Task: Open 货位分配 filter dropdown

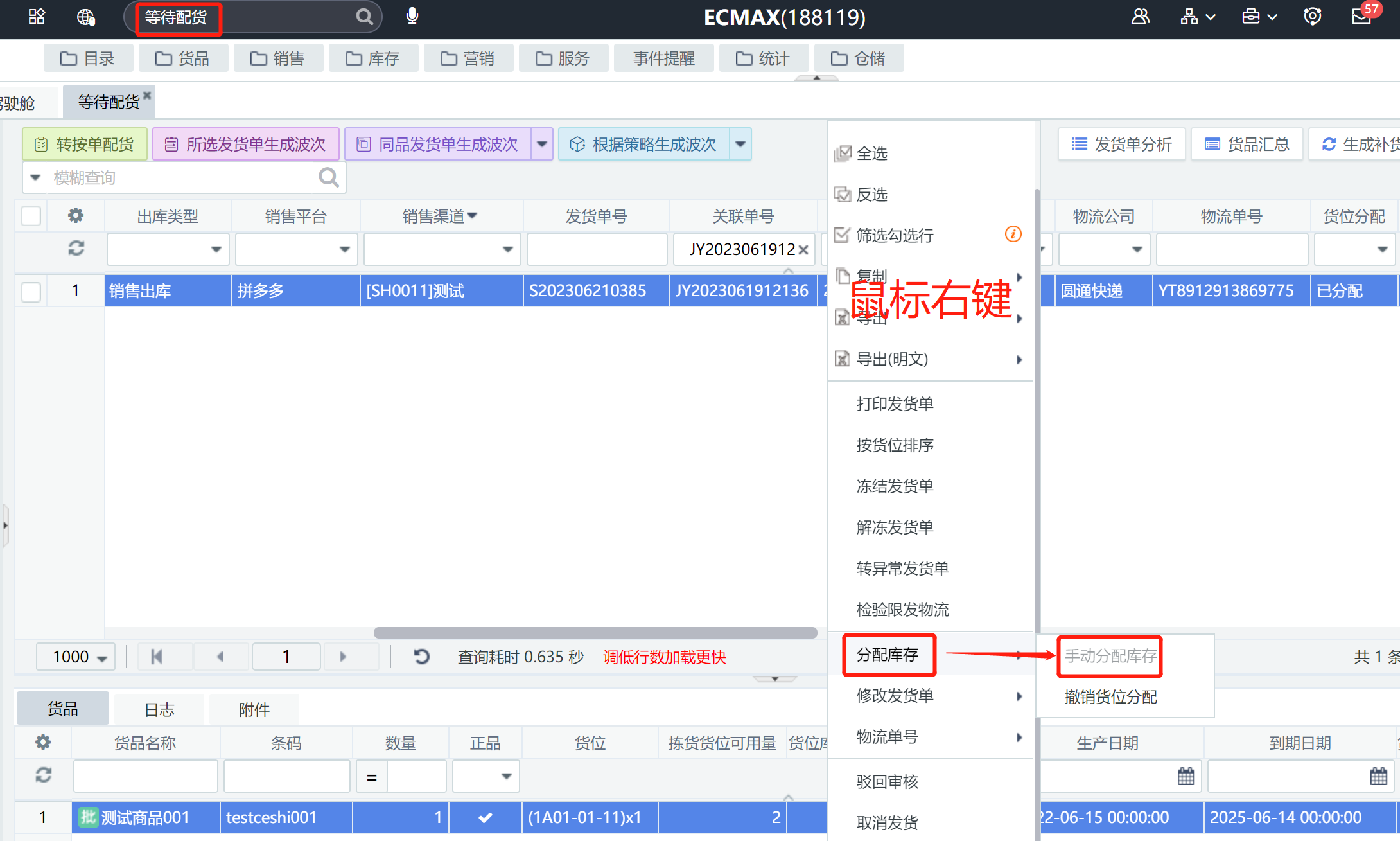Action: coord(1382,249)
